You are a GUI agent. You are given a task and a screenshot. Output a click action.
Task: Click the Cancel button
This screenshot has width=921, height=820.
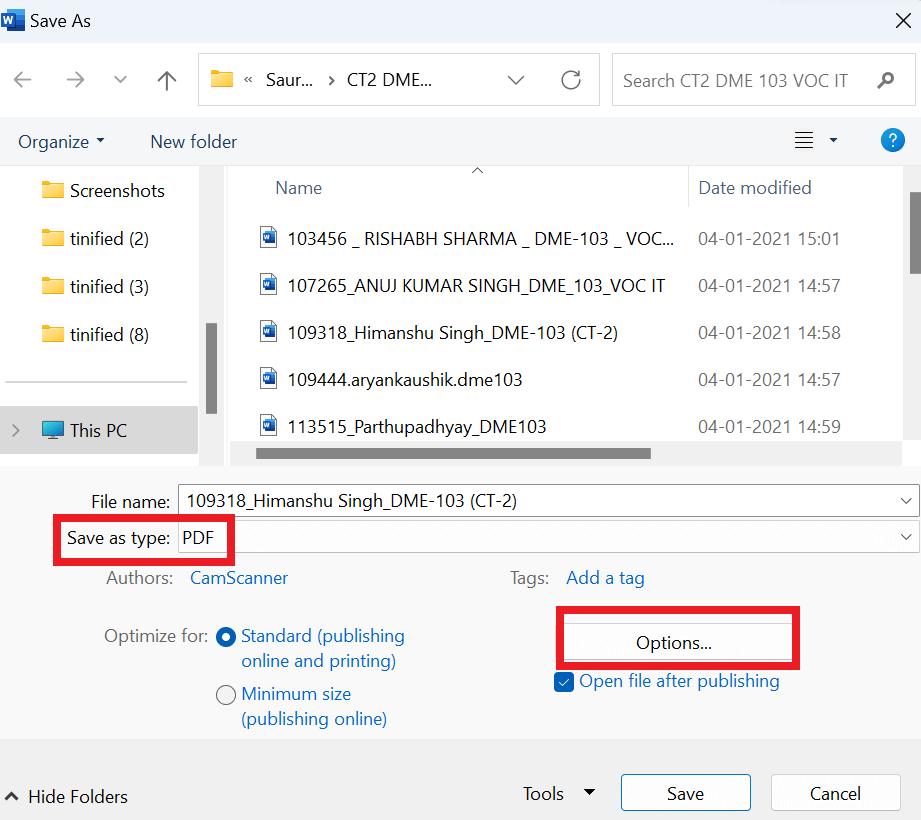[835, 793]
